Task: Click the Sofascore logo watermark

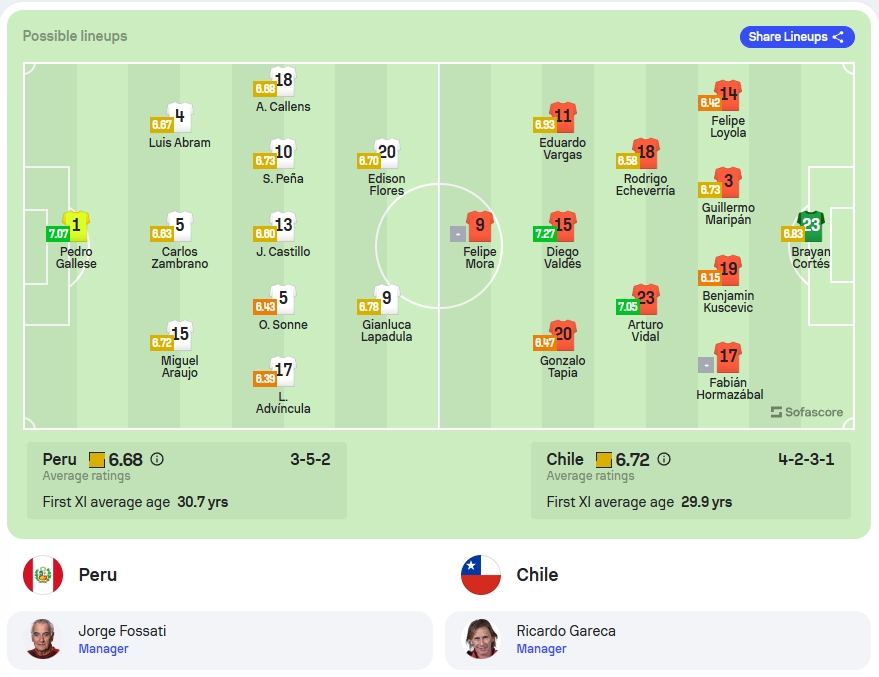Action: tap(807, 412)
